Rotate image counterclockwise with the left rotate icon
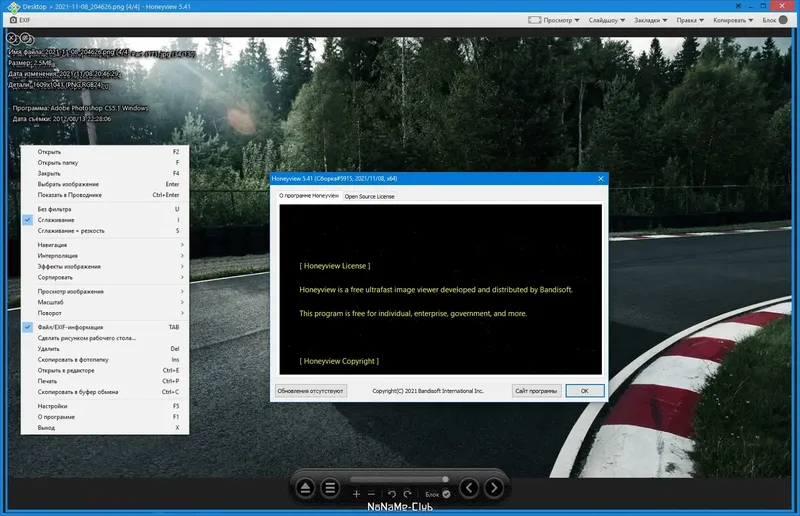Image resolution: width=800 pixels, height=516 pixels. [x=391, y=494]
